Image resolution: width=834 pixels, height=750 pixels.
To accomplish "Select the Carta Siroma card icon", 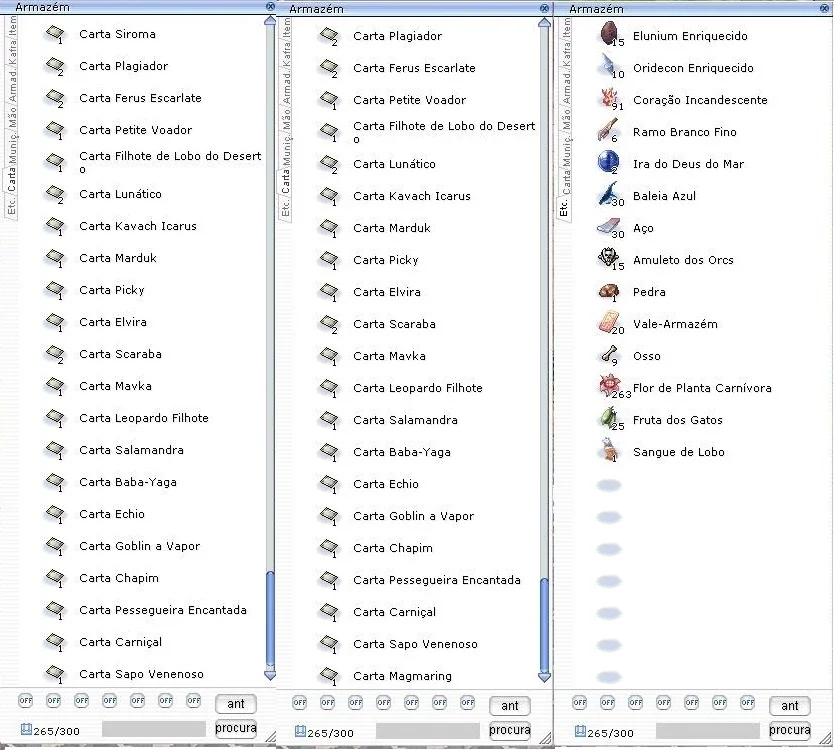I will (55, 34).
